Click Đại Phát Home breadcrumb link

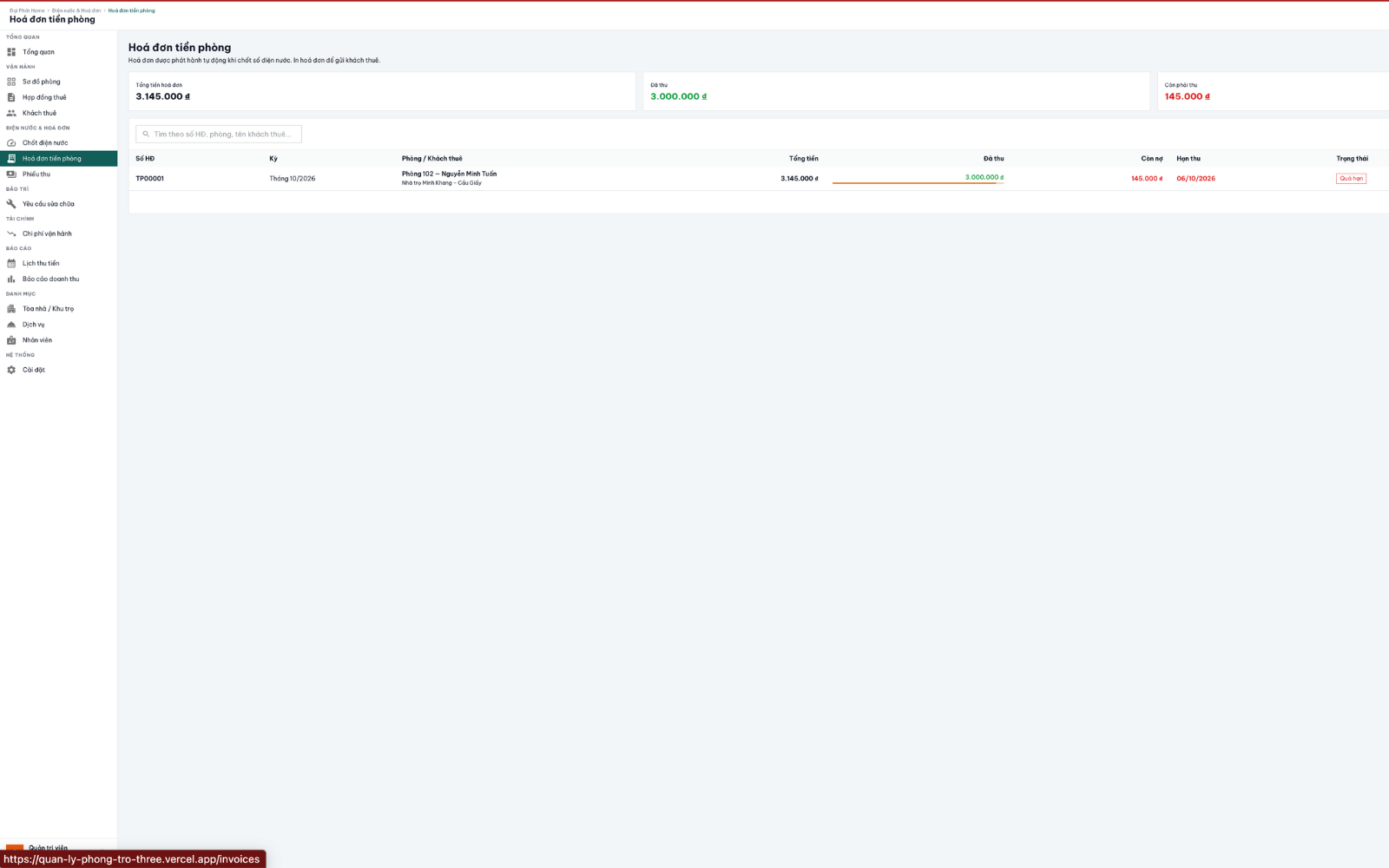pyautogui.click(x=27, y=10)
